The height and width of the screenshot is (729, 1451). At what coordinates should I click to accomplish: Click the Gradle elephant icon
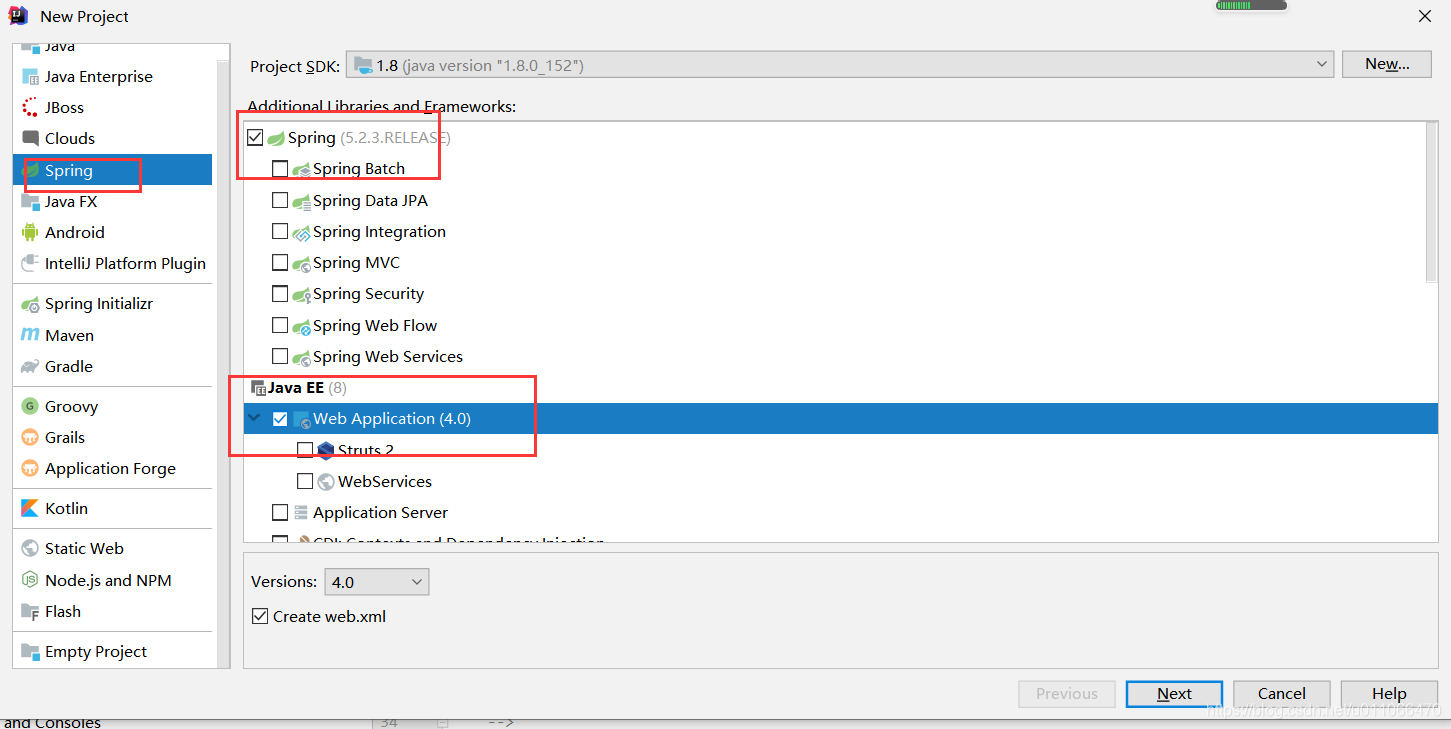click(x=30, y=367)
